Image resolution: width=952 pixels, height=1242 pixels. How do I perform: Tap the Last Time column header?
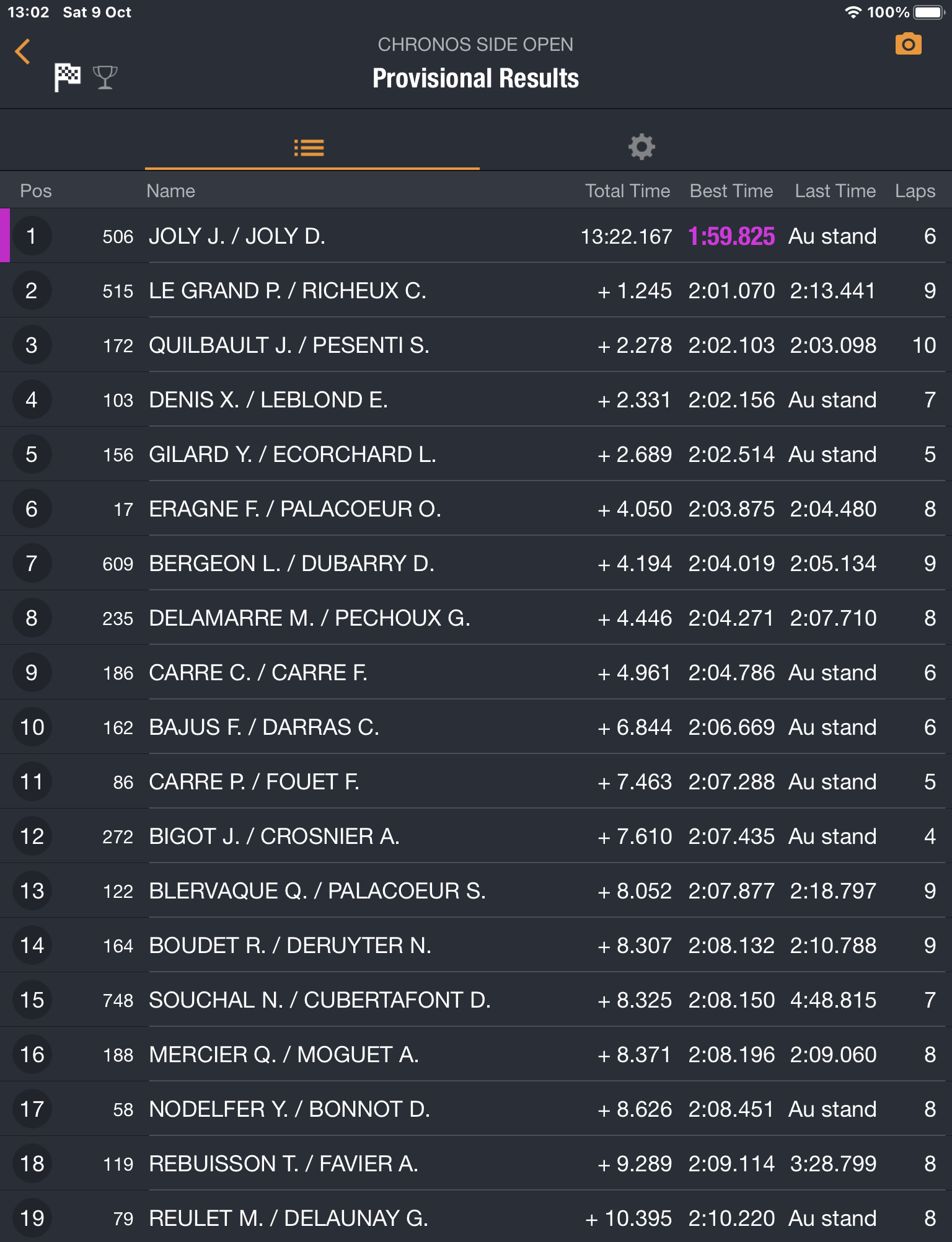point(835,191)
